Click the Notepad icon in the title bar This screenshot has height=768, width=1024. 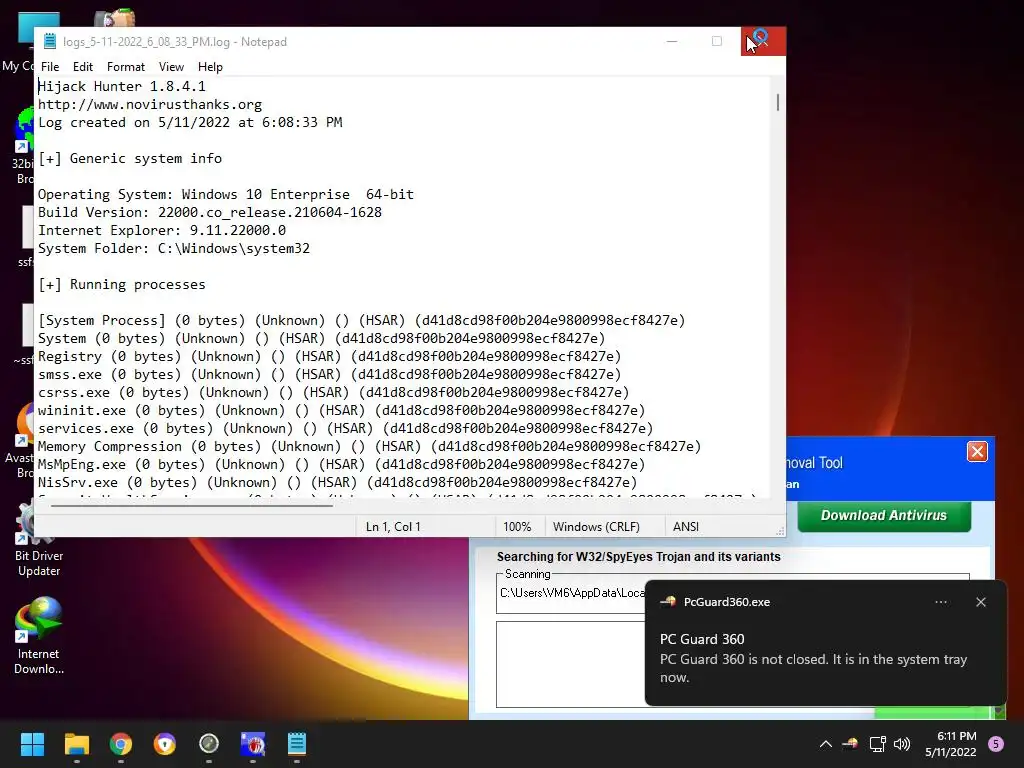(50, 42)
